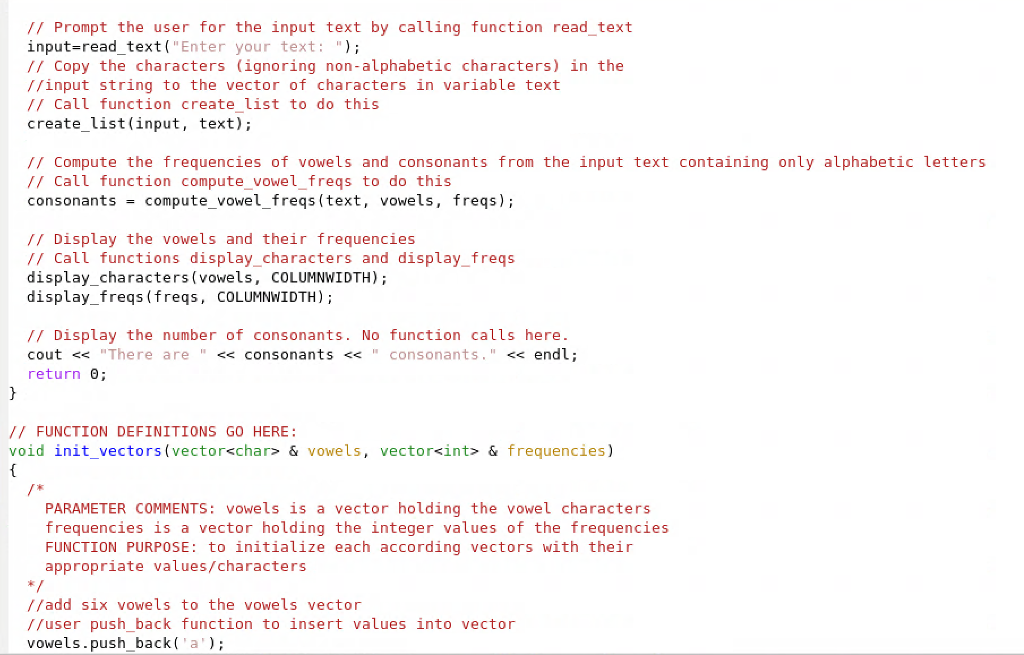The width and height of the screenshot is (1024, 655).
Task: Click the "There are " string literal
Action: [x=153, y=355]
